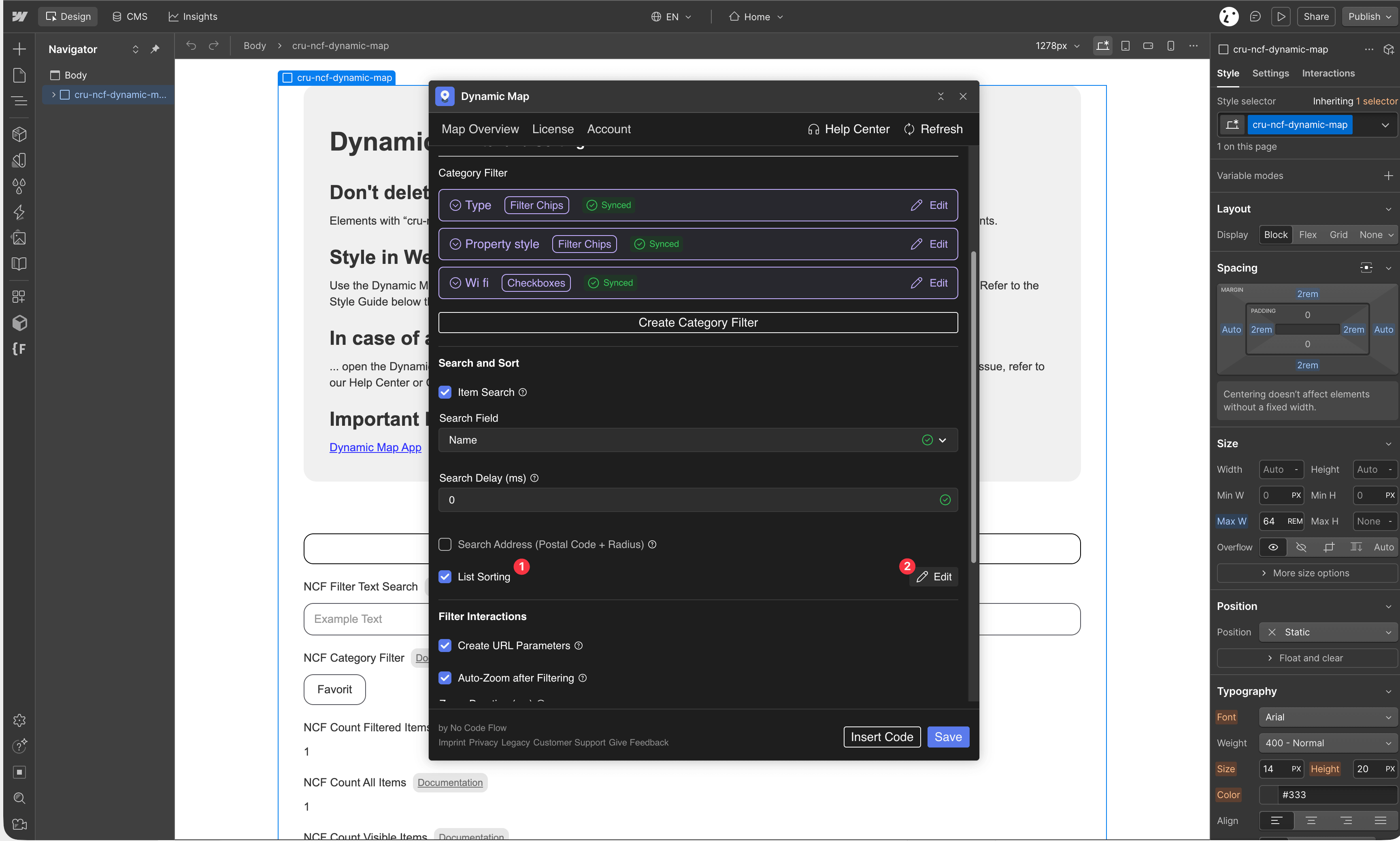
Task: Switch to mobile landscape breakpoint icon
Action: point(1148,46)
